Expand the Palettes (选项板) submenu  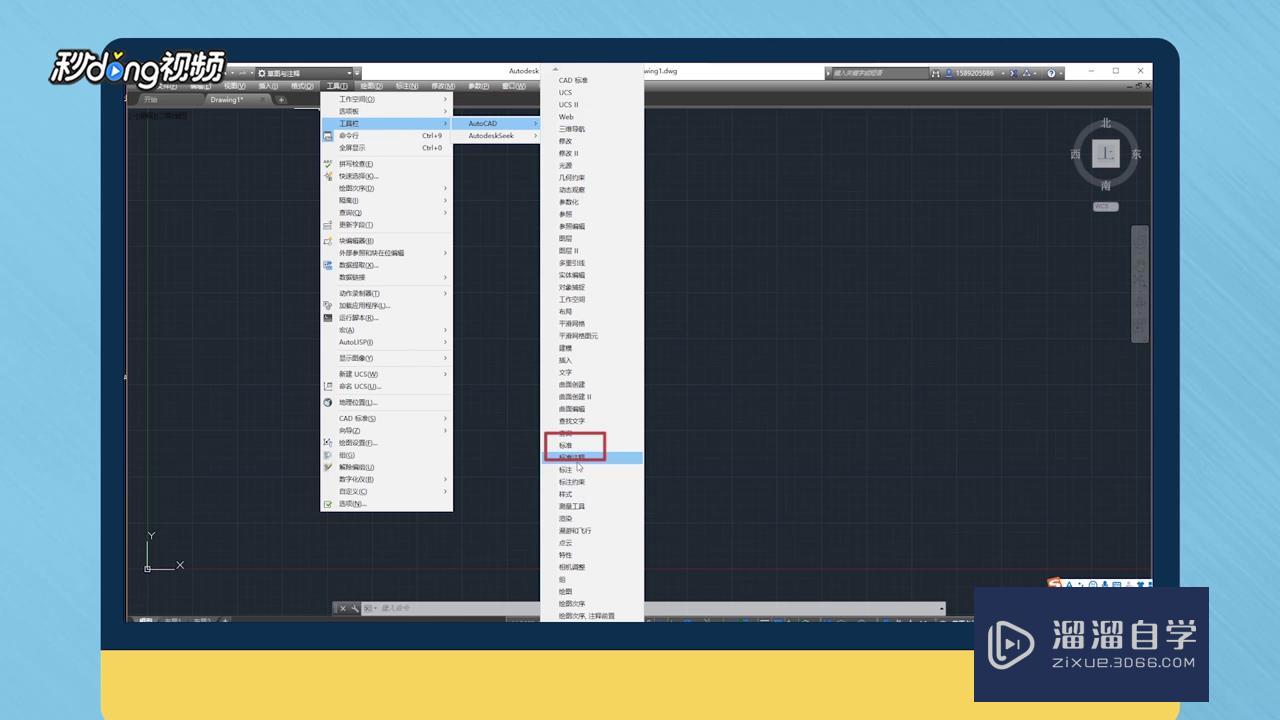click(386, 111)
